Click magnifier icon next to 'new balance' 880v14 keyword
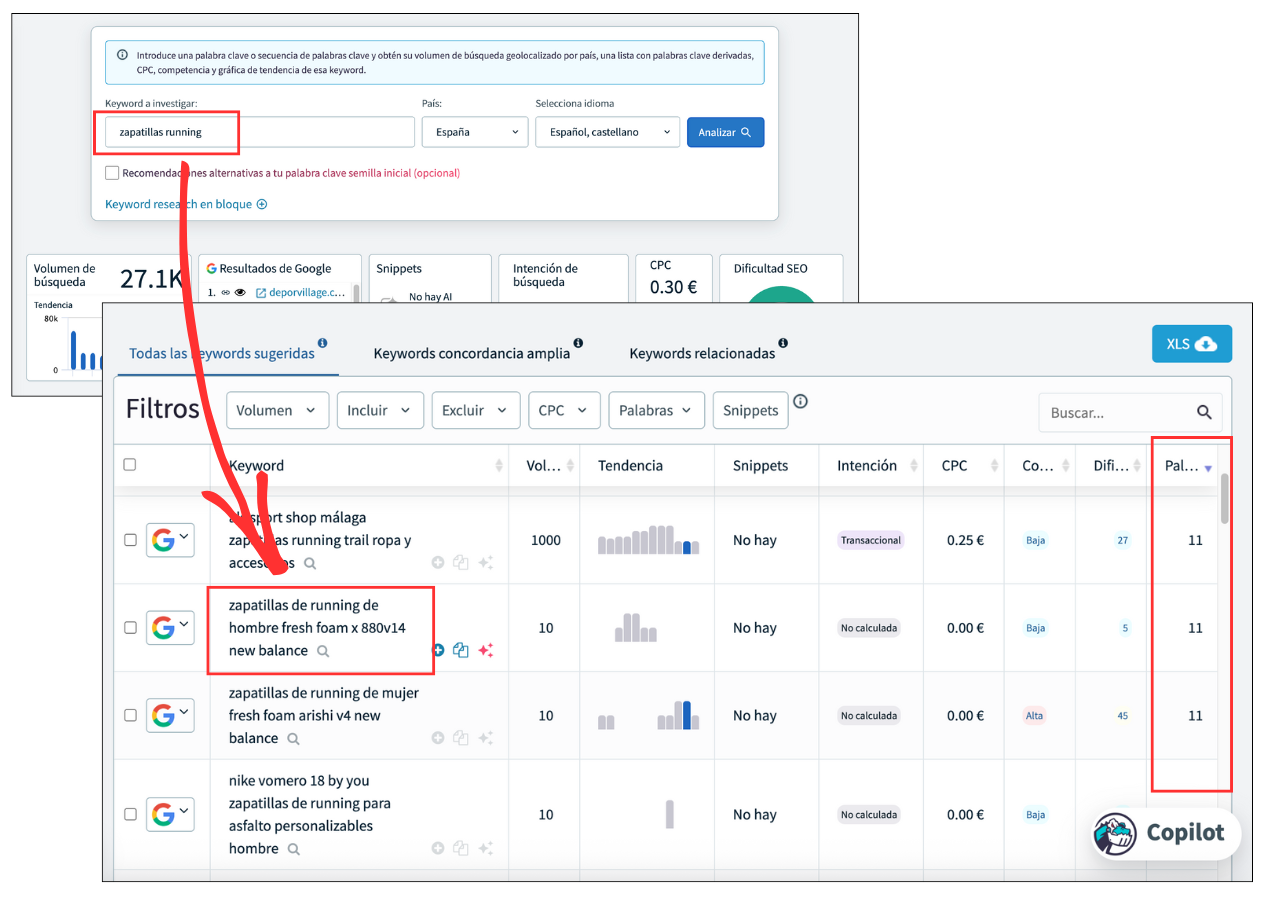 [x=323, y=651]
